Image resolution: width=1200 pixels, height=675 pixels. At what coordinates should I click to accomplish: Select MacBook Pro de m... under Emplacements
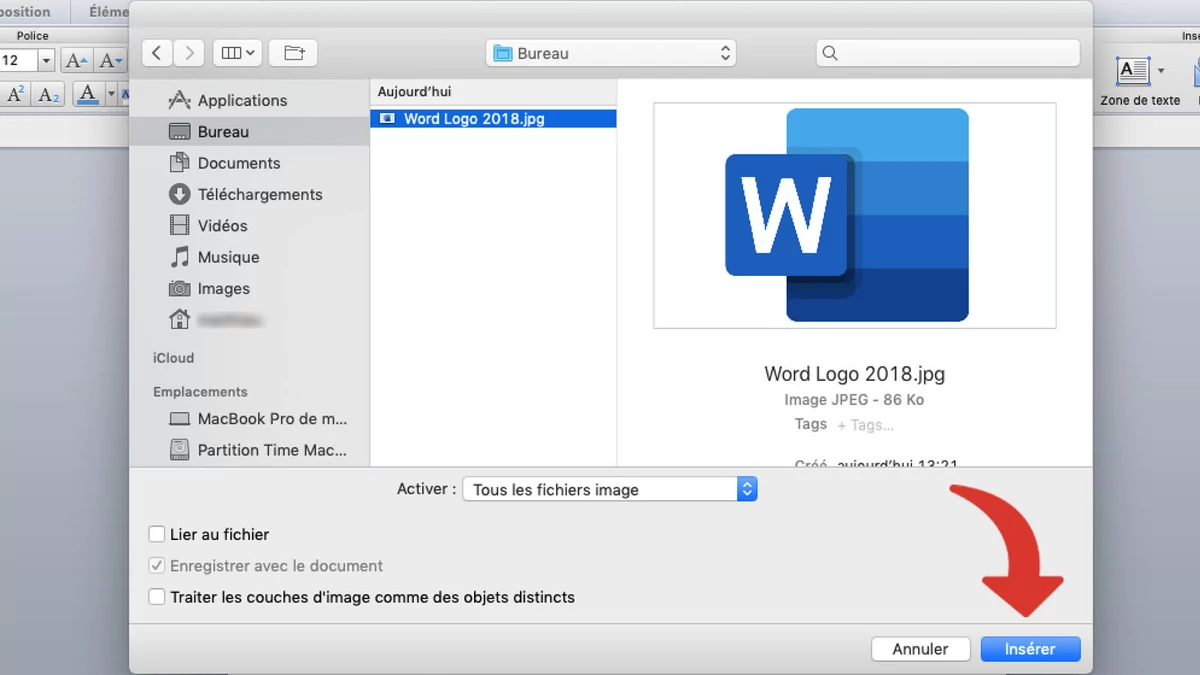pos(250,419)
